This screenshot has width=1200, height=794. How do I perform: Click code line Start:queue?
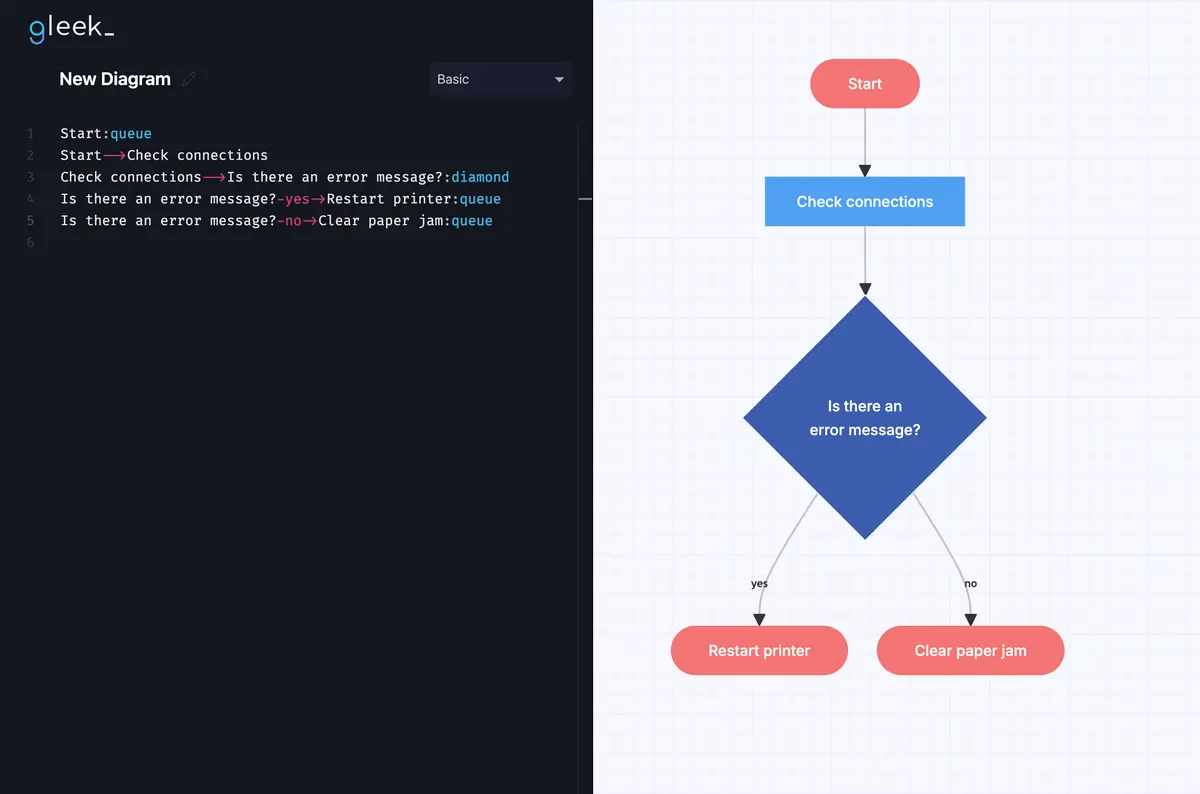[x=106, y=133]
